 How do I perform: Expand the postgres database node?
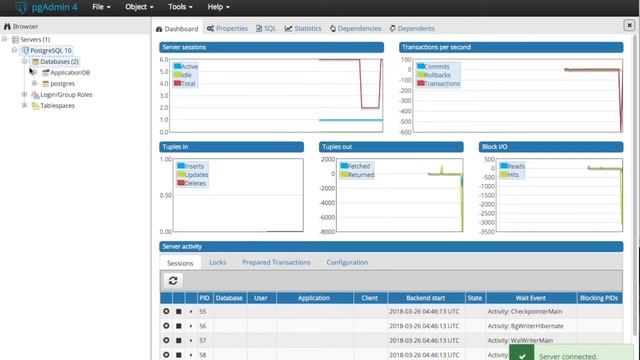[x=35, y=83]
